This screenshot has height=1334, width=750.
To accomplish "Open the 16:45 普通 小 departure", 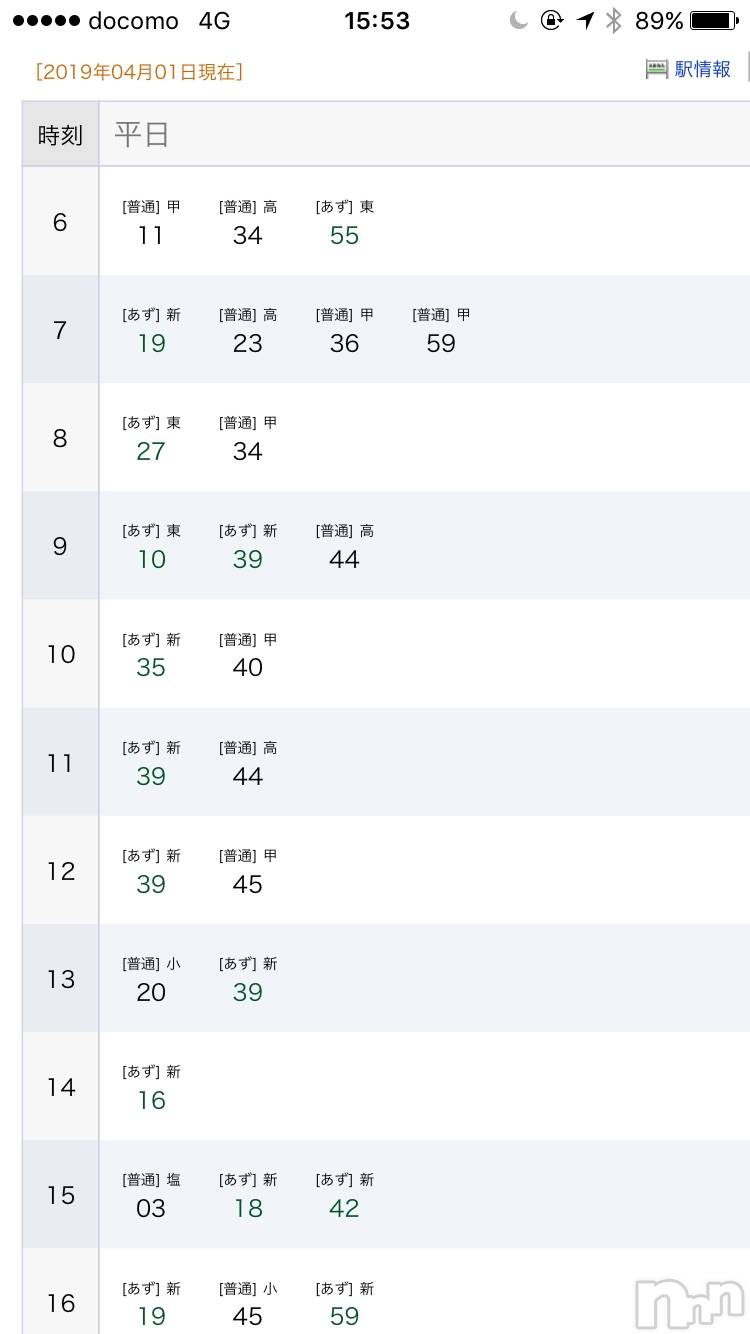I will tap(248, 1304).
